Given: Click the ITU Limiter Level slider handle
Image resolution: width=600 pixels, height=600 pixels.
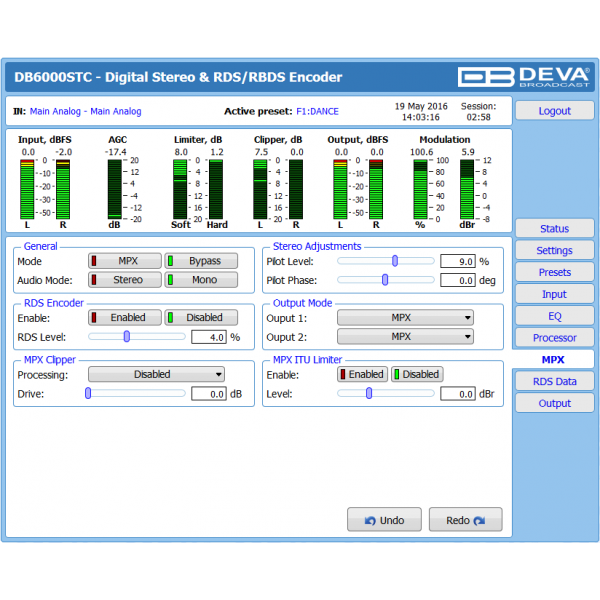Looking at the screenshot, I should coord(369,393).
